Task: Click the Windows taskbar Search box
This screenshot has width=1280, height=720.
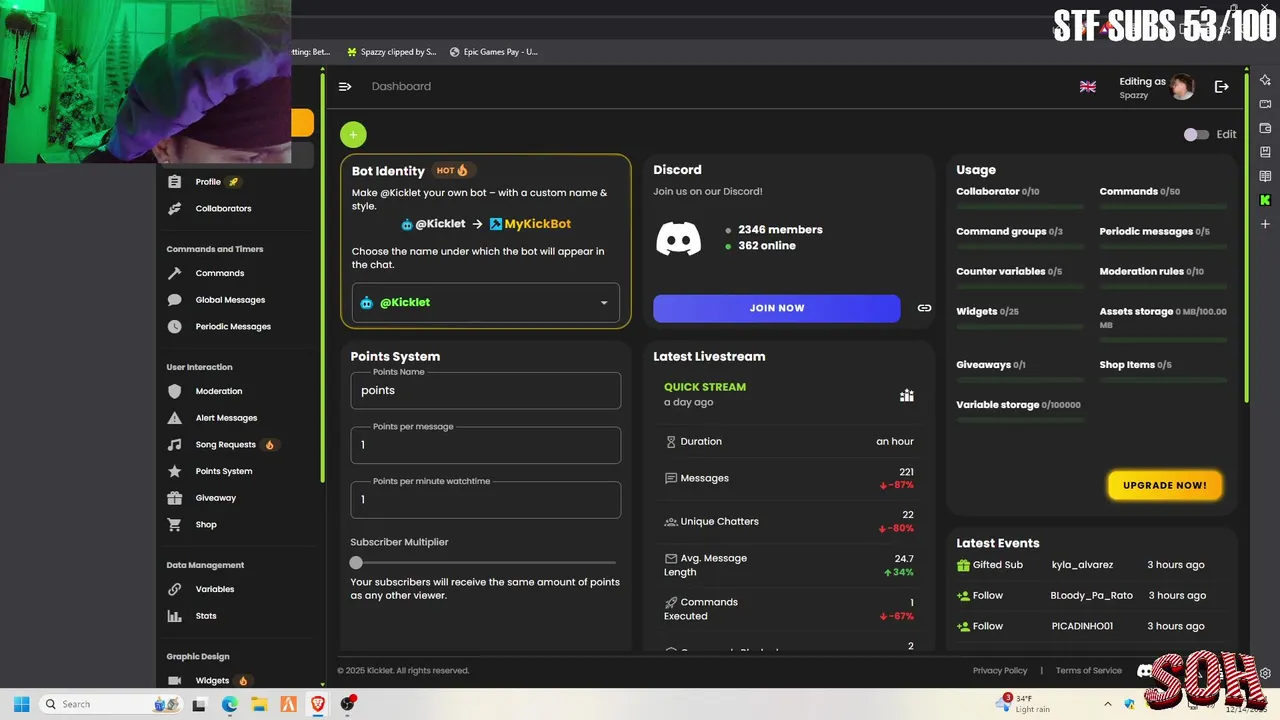Action: click(x=110, y=704)
